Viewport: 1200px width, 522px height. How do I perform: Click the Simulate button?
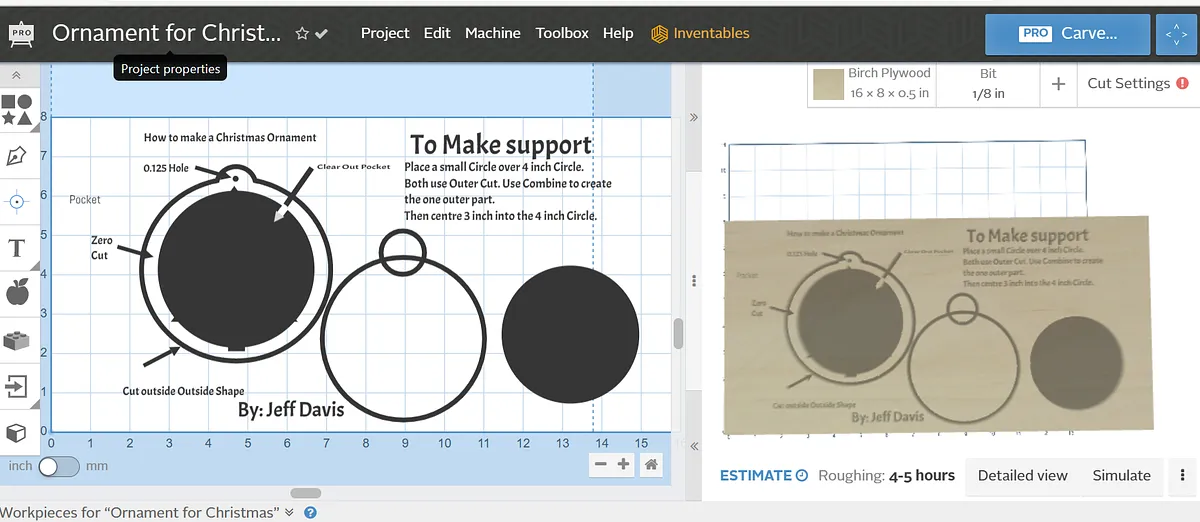click(1121, 476)
